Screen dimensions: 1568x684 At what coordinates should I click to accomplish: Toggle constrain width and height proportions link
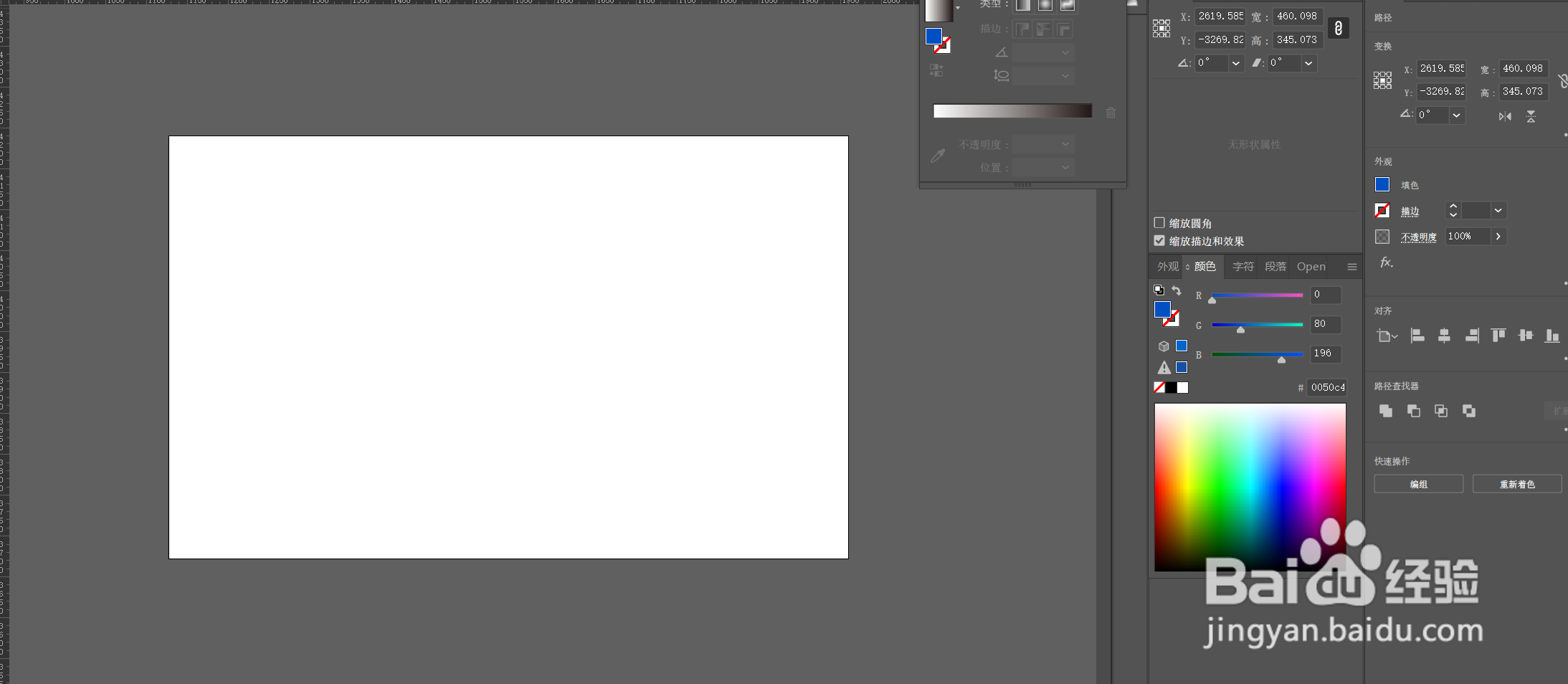[x=1339, y=28]
